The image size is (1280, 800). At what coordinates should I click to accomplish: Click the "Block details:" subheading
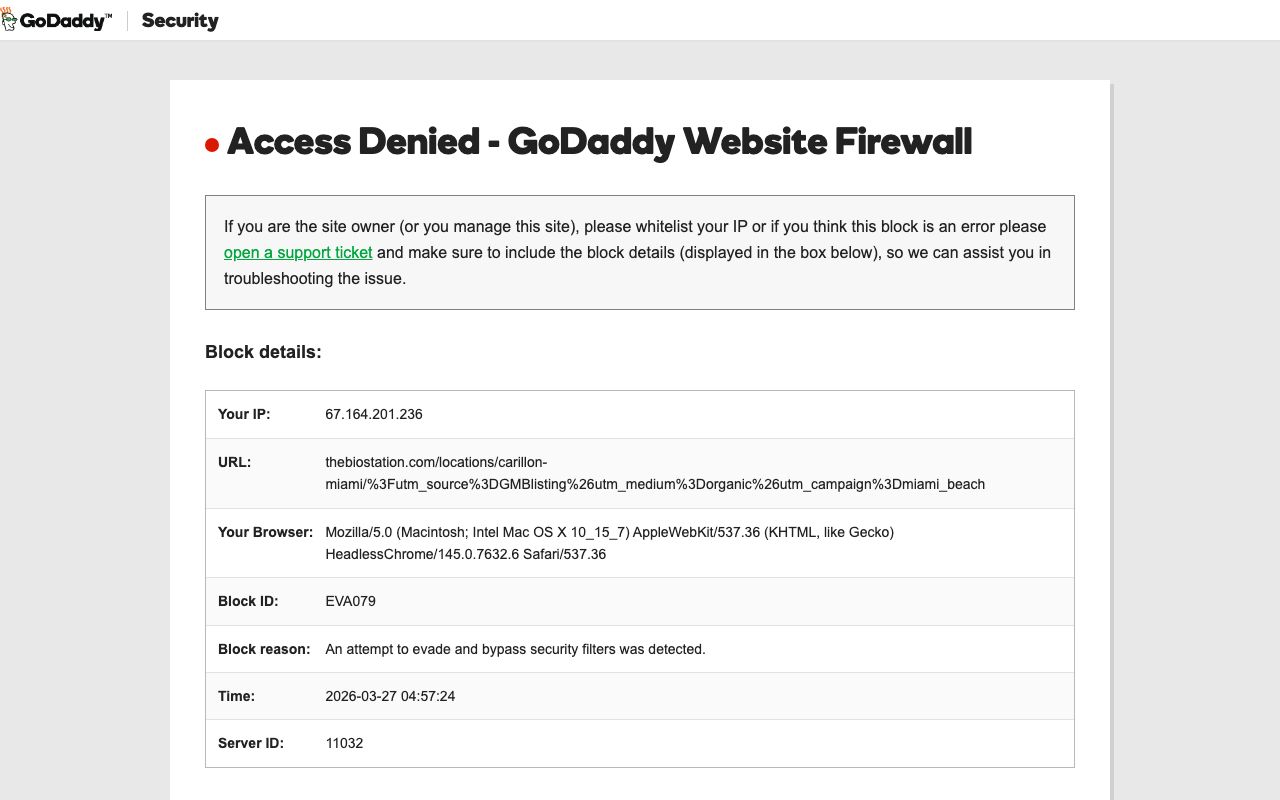[x=263, y=352]
